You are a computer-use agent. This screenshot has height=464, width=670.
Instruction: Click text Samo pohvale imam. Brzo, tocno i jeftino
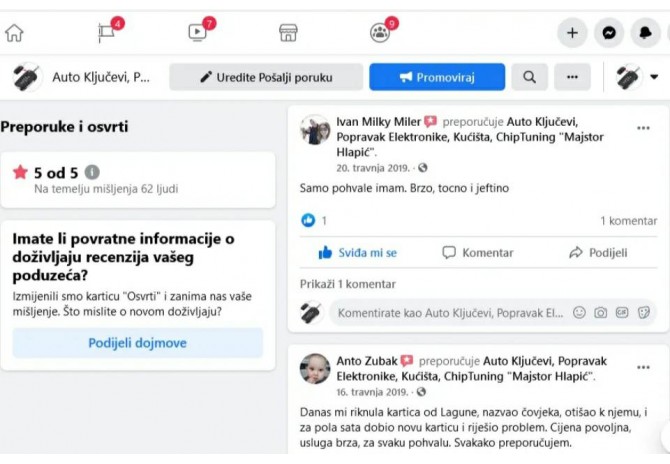(404, 188)
